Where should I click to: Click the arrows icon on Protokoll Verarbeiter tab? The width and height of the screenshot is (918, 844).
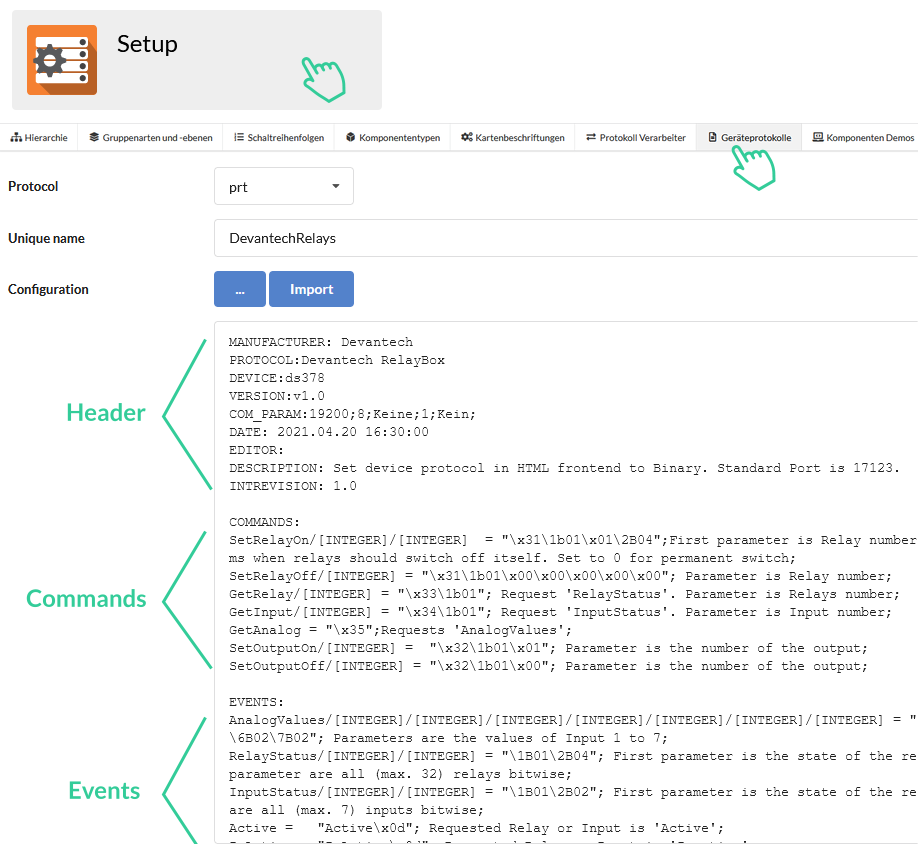[x=592, y=137]
